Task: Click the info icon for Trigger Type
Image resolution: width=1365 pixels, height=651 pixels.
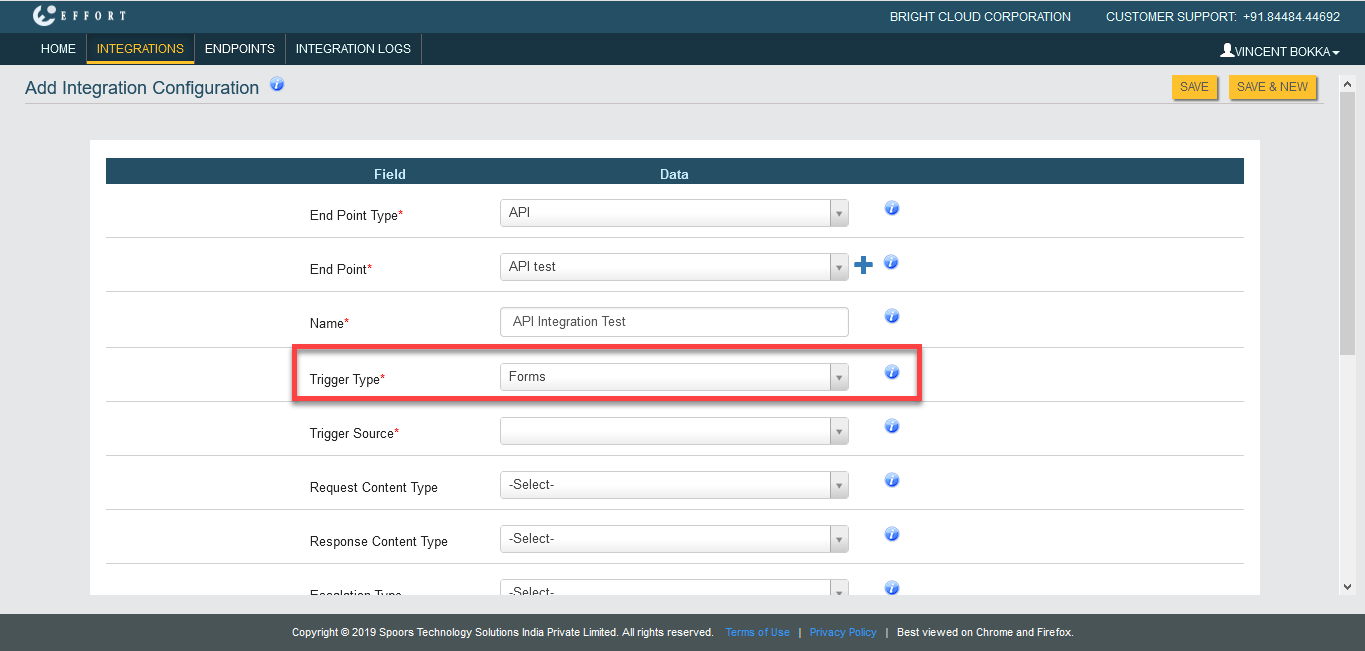Action: tap(892, 372)
